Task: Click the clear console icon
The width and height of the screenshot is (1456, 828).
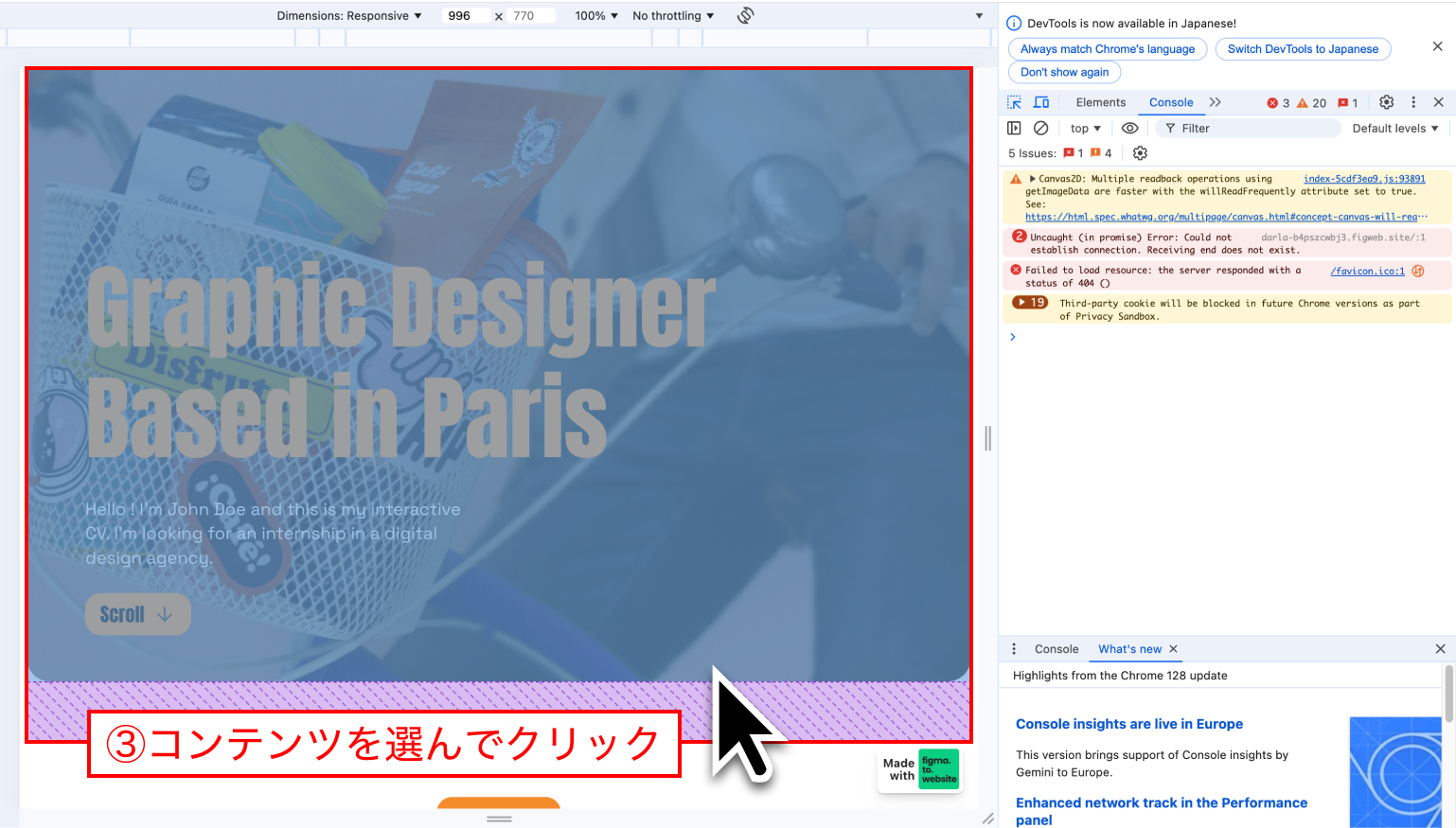Action: click(x=1040, y=128)
